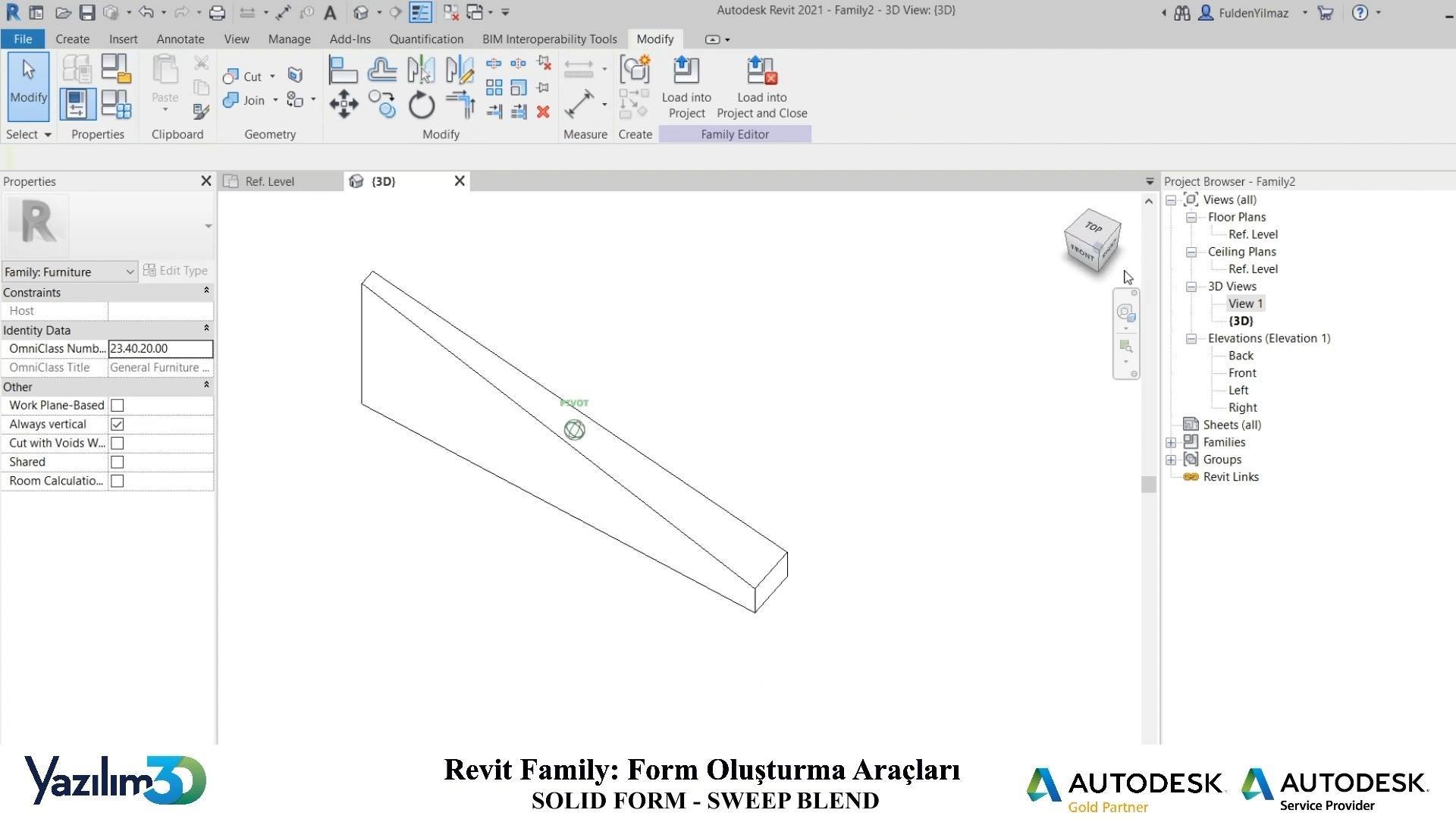
Task: Open the Family: Furniture dropdown
Action: tap(69, 271)
